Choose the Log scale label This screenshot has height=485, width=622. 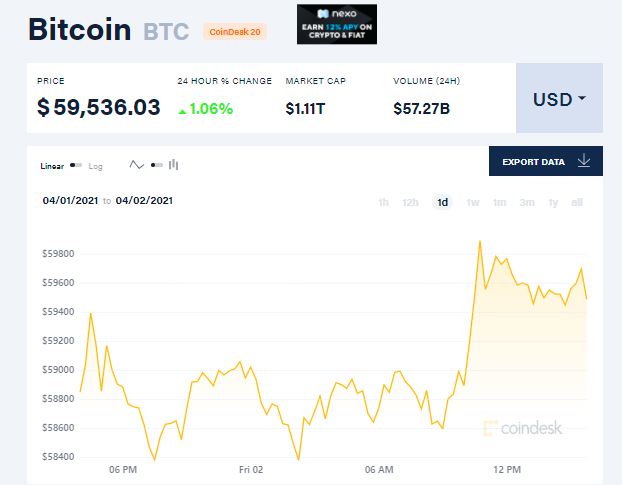point(96,165)
